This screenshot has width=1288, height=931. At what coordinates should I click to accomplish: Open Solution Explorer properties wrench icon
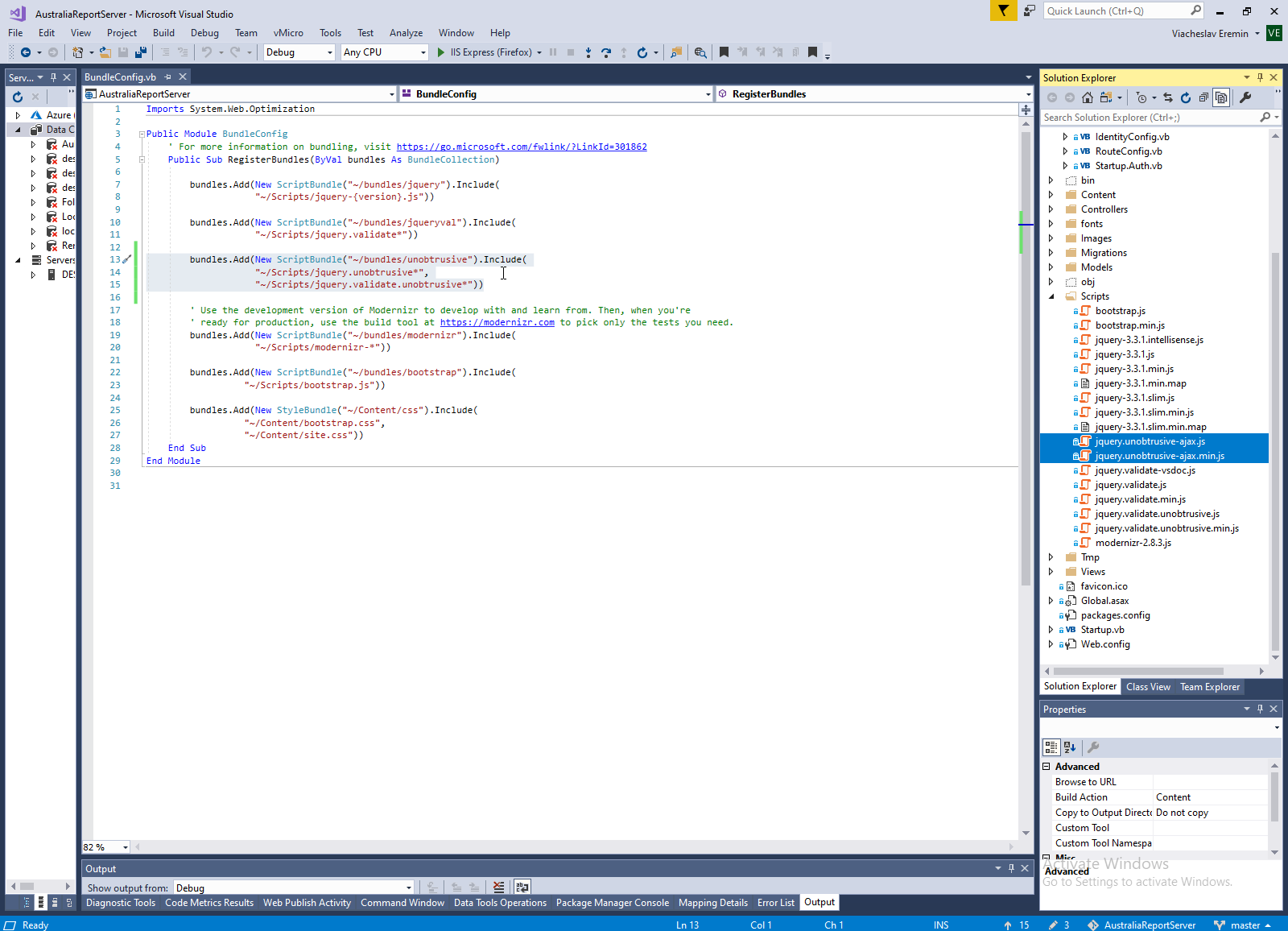coord(1245,97)
